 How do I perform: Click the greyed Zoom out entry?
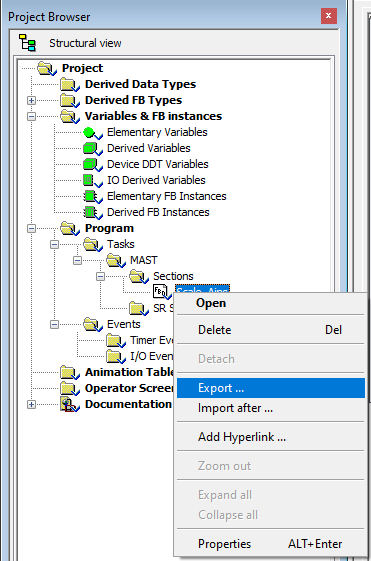tap(270, 465)
